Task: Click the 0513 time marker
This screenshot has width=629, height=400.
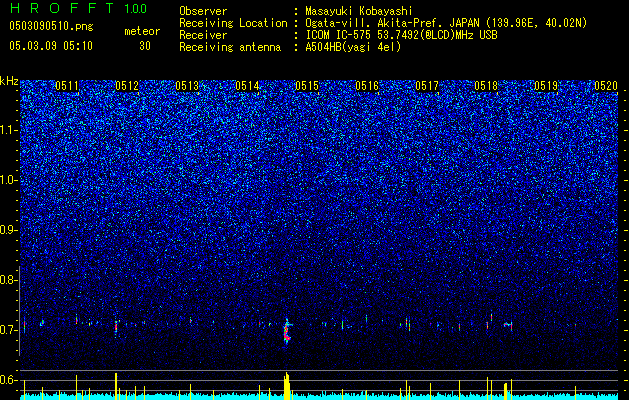Action: click(x=187, y=86)
